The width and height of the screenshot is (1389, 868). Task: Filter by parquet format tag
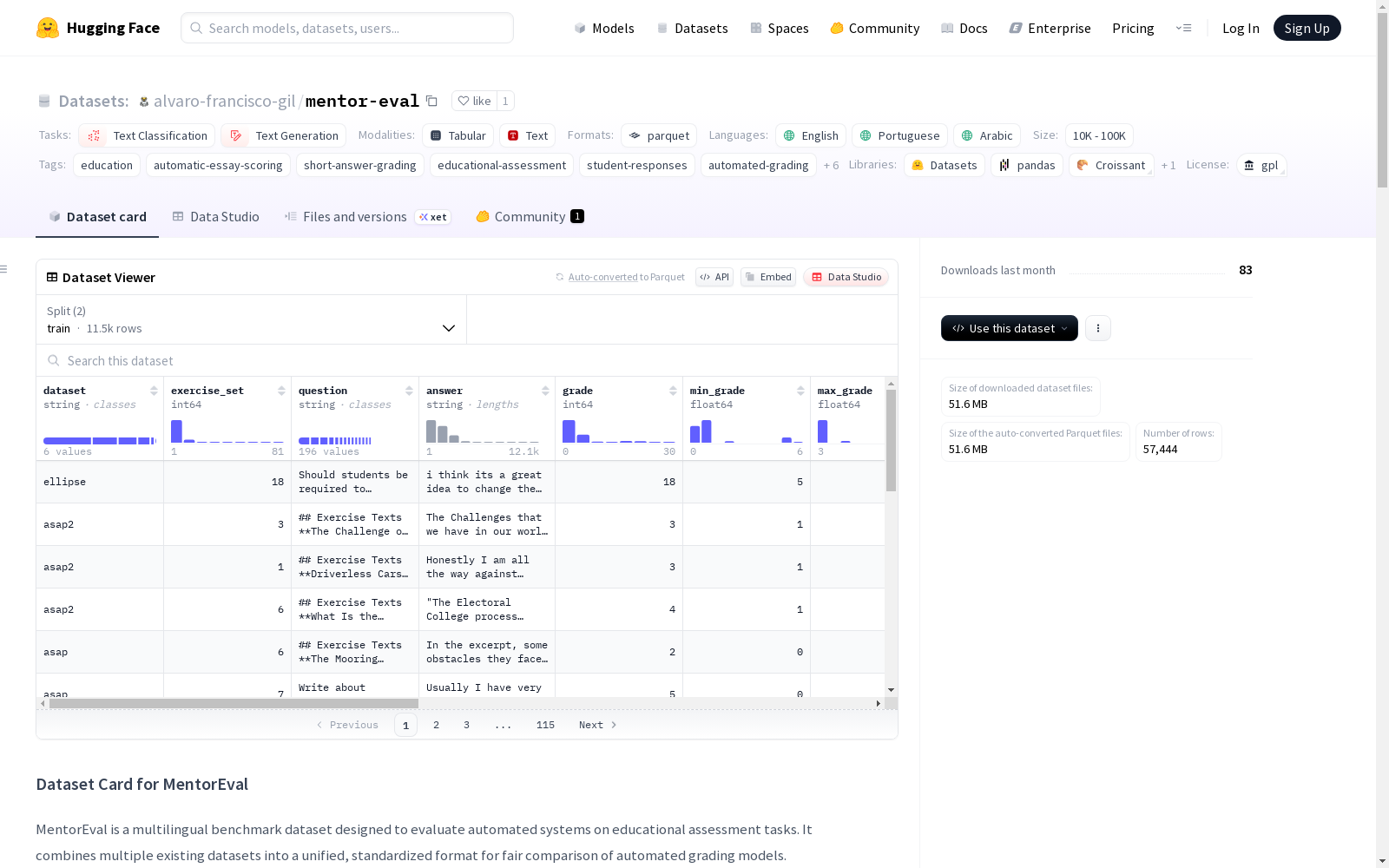click(659, 135)
